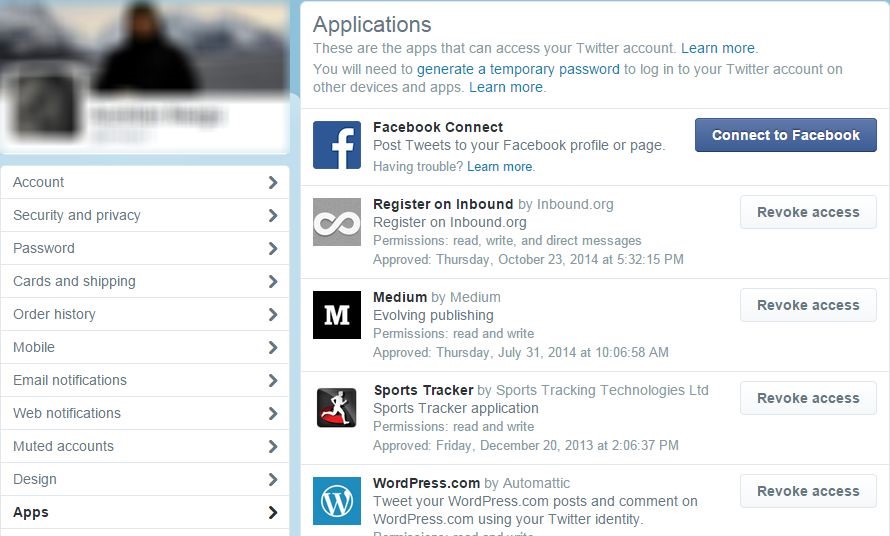890x536 pixels.
Task: Expand the Account row chevron arrow
Action: pos(273,182)
